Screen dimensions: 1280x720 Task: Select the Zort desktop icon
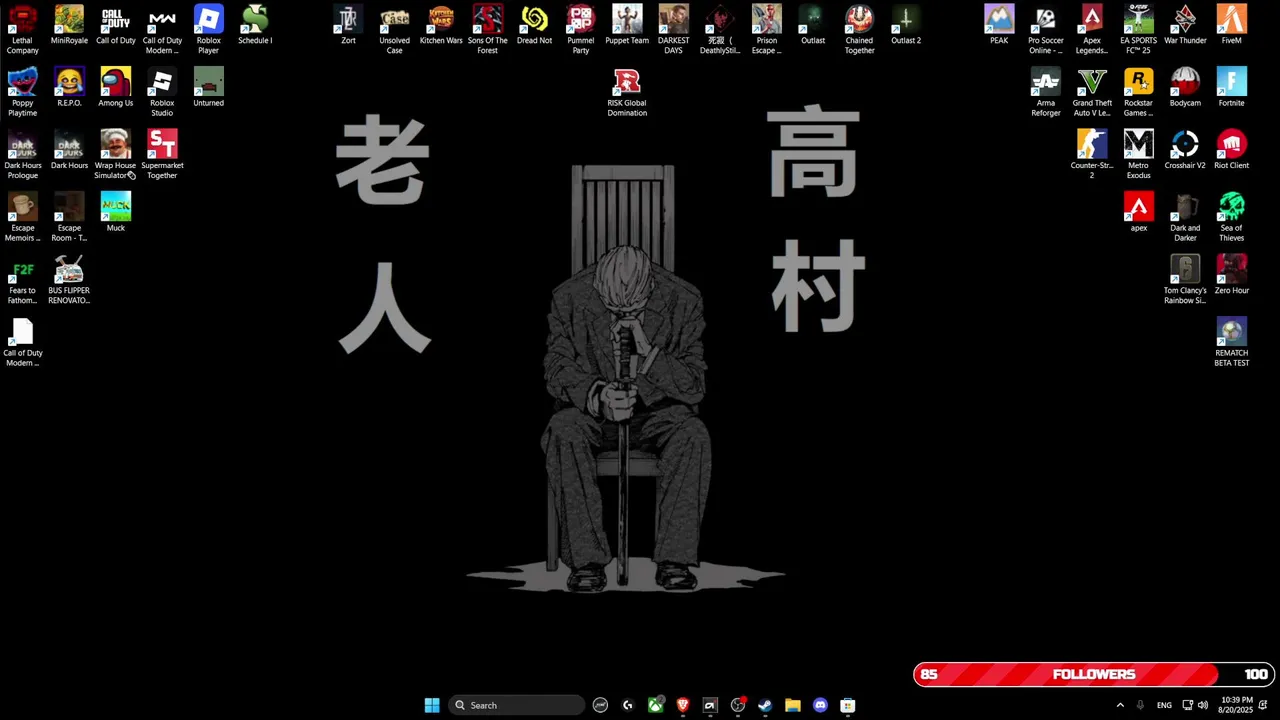pyautogui.click(x=348, y=25)
